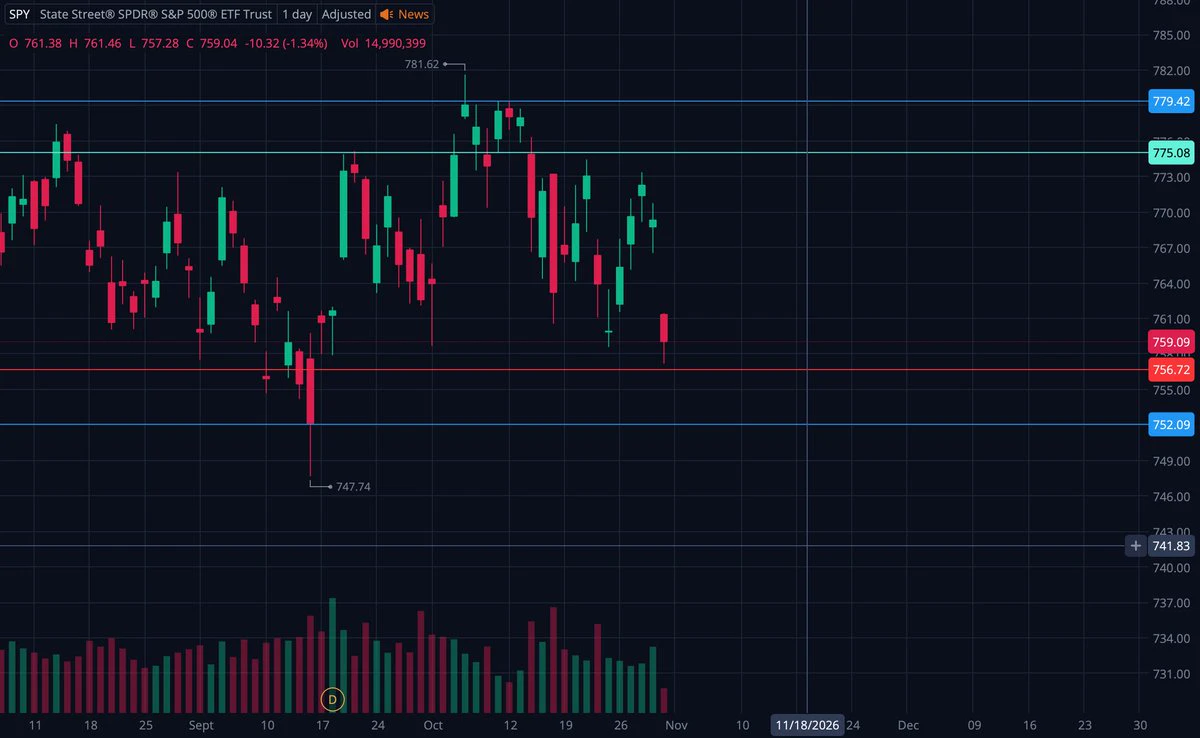Click the 764.00 price axis label
Viewport: 1200px width, 738px height.
tap(1170, 284)
